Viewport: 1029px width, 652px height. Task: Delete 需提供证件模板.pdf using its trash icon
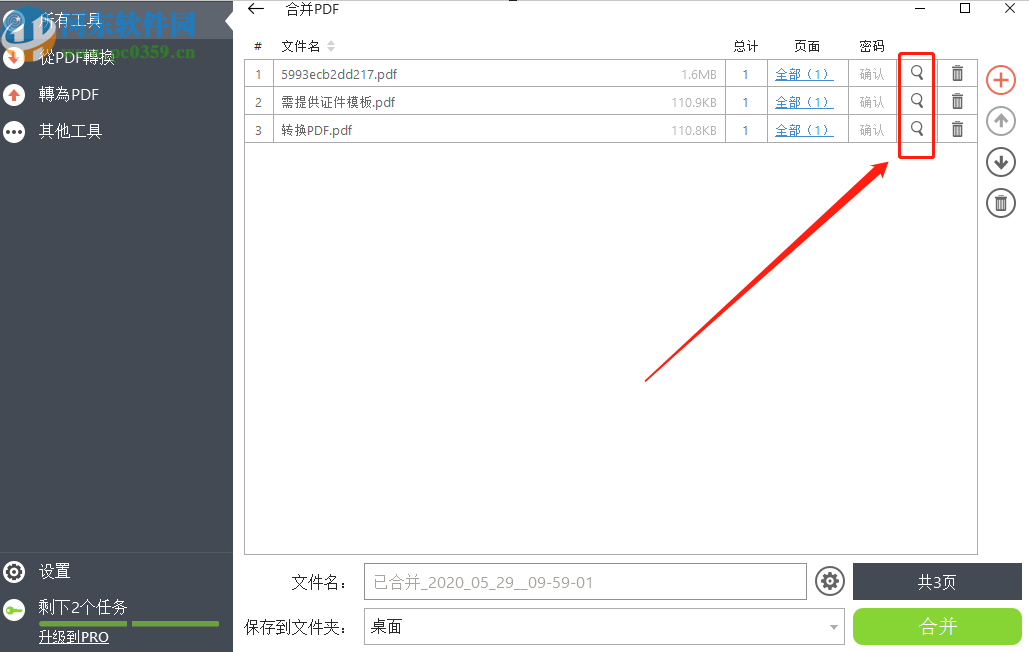point(957,101)
